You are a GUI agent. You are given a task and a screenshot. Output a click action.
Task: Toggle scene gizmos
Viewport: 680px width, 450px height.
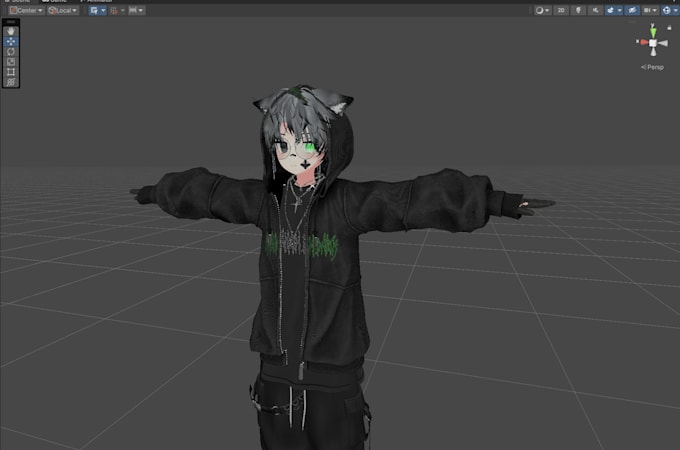pyautogui.click(x=667, y=10)
